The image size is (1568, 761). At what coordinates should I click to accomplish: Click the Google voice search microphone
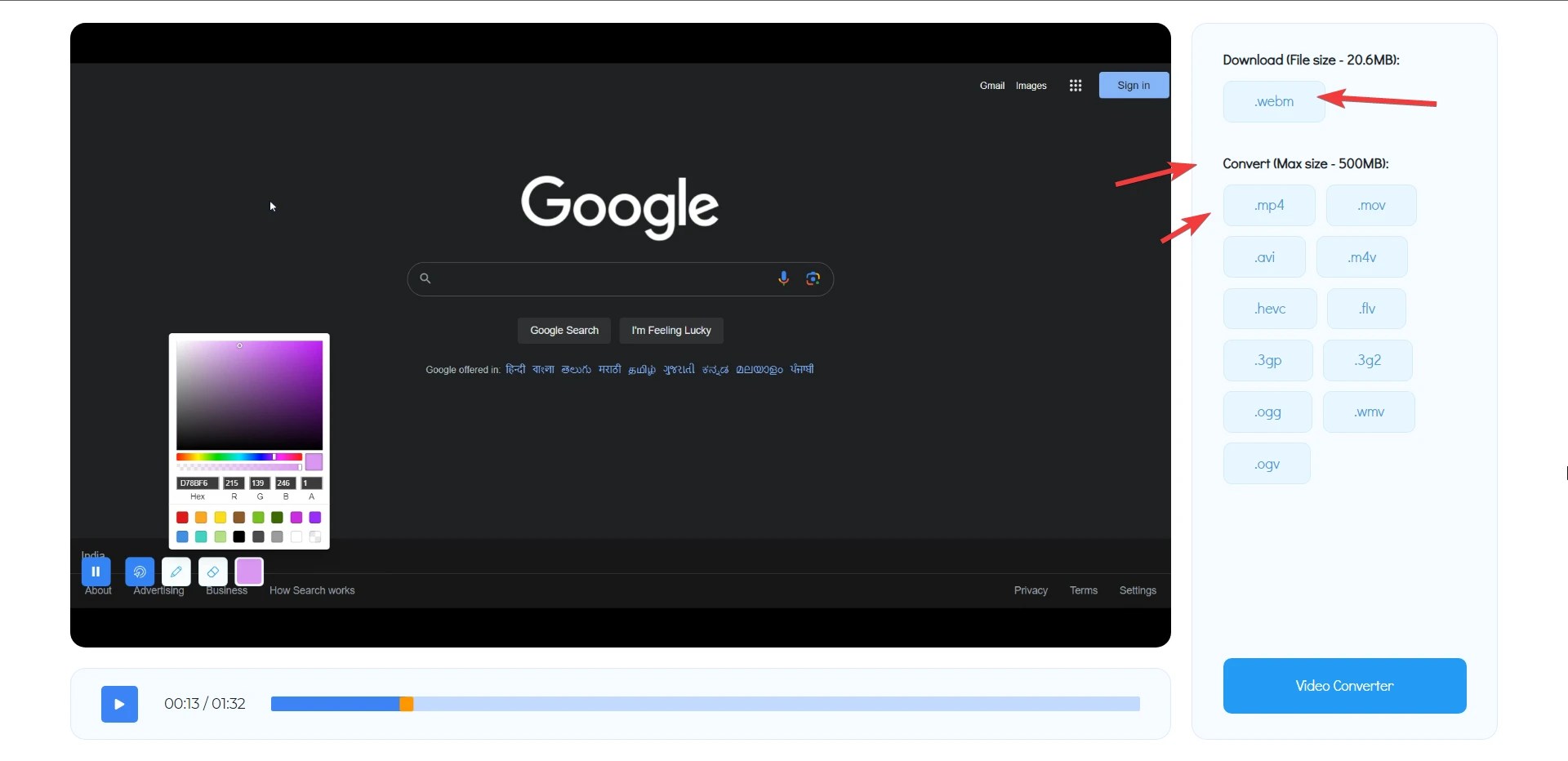tap(784, 278)
